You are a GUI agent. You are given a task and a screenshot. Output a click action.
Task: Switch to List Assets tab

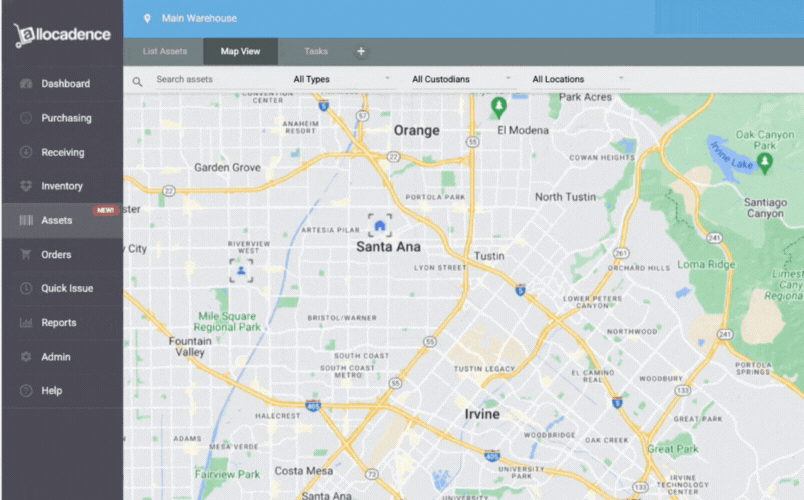tap(165, 51)
